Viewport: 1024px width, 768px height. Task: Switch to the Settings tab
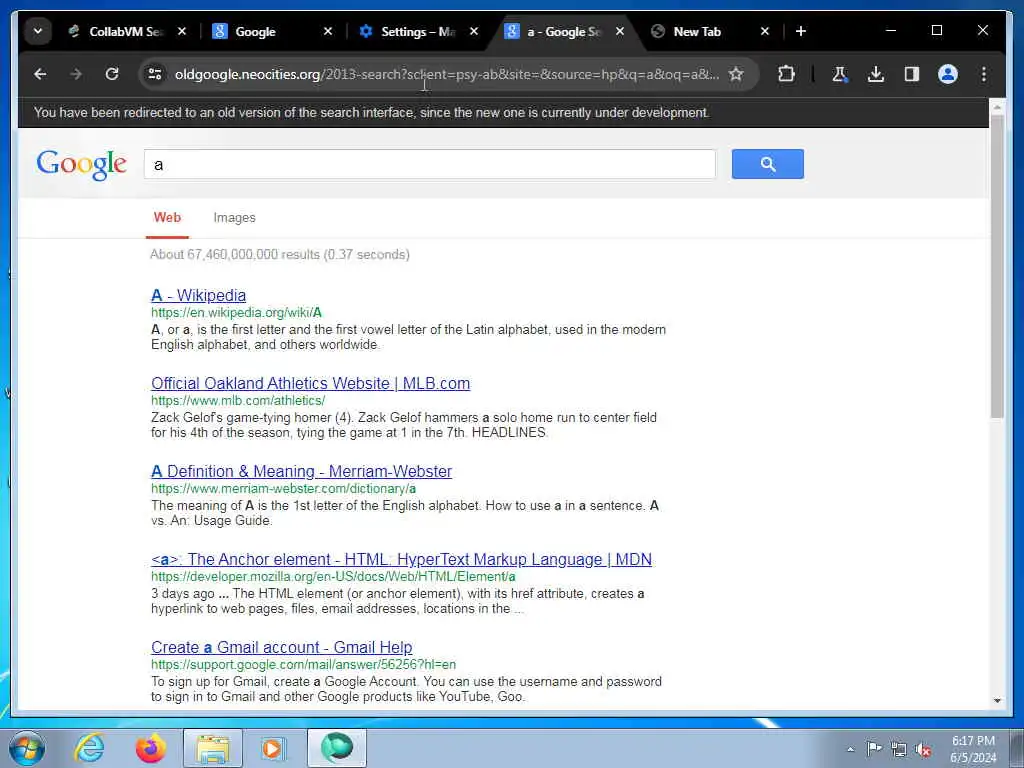coord(418,31)
